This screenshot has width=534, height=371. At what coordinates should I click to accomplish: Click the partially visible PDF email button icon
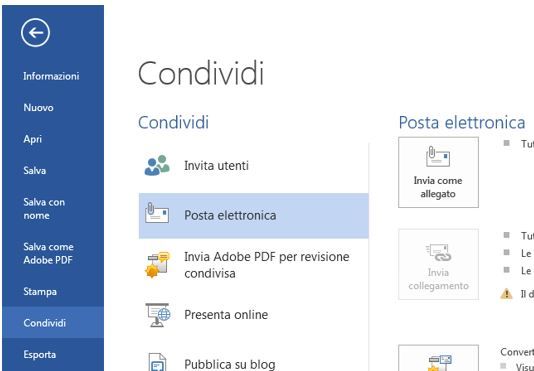[439, 362]
